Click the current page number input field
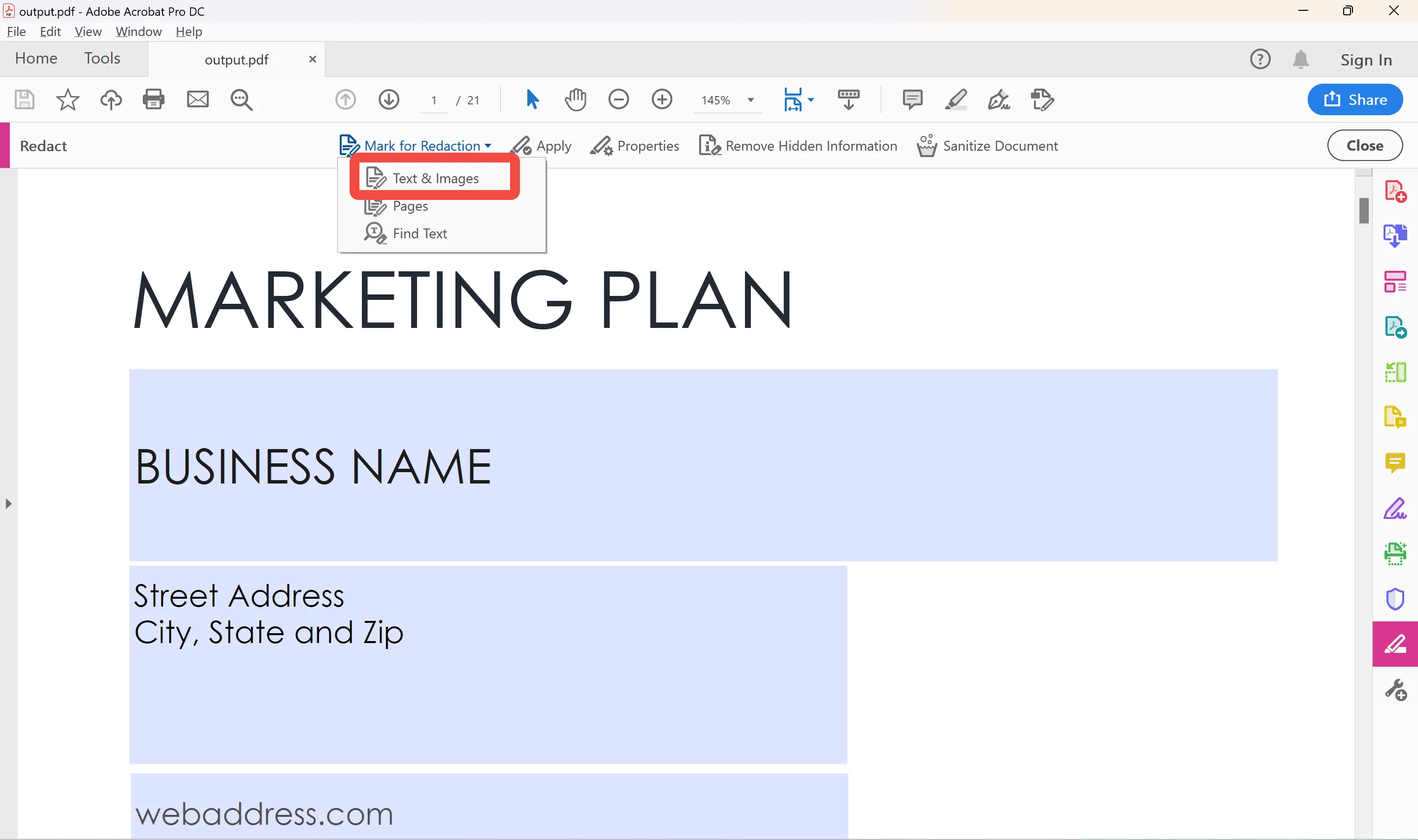This screenshot has height=840, width=1418. (x=433, y=100)
